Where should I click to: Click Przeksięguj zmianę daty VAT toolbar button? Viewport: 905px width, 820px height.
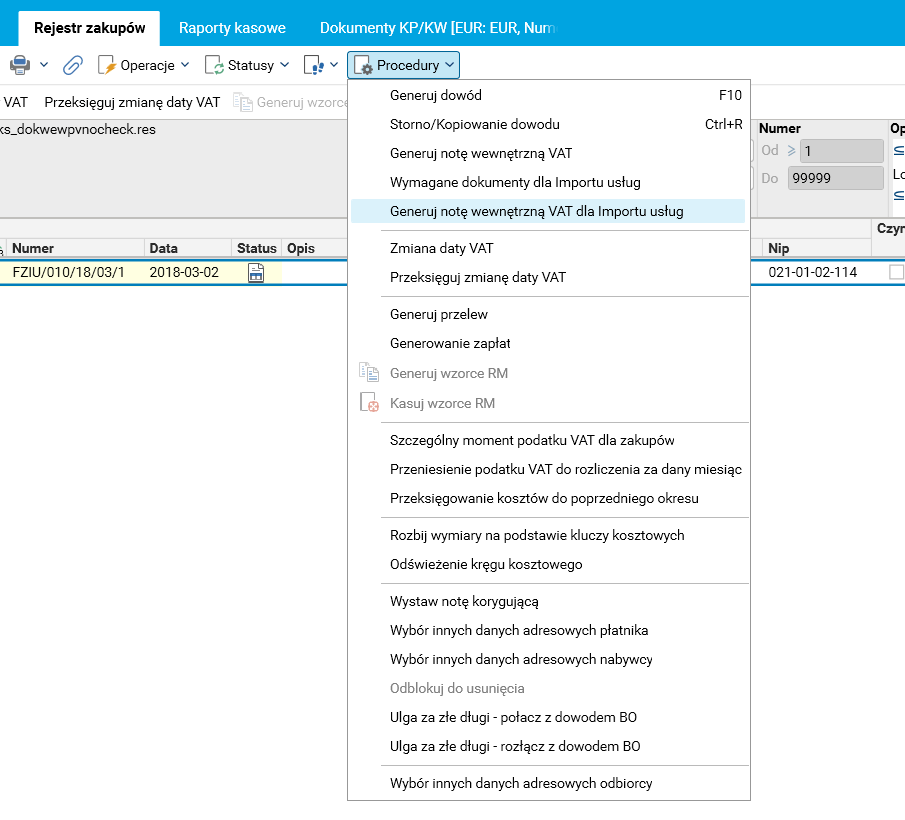point(132,102)
